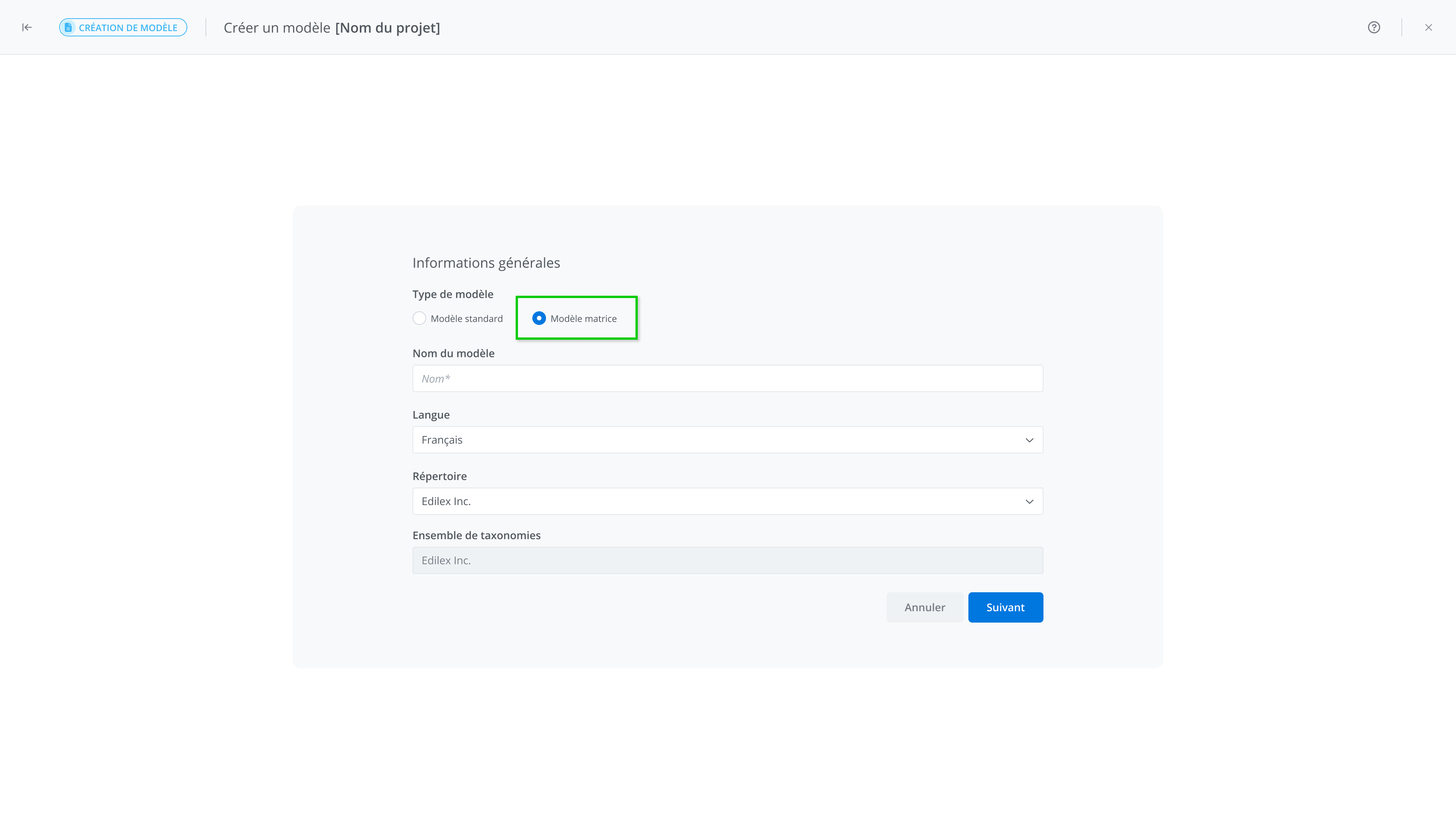Click the document icon in Création de modèle badge
1456x819 pixels.
point(68,27)
